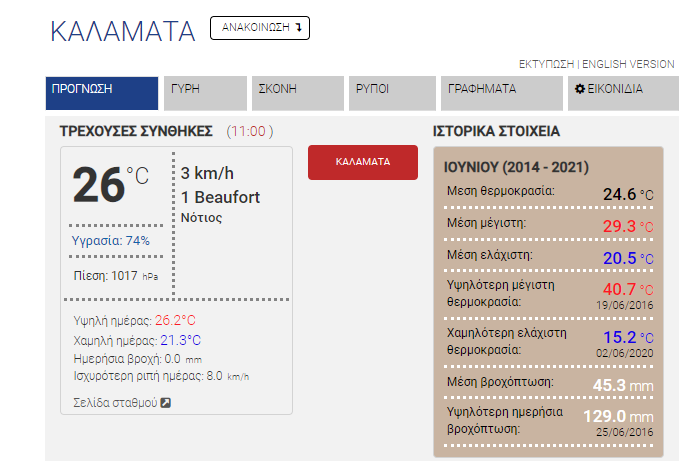Click the 1 Beaufort wind value
Image resolution: width=690 pixels, height=461 pixels.
(x=220, y=197)
